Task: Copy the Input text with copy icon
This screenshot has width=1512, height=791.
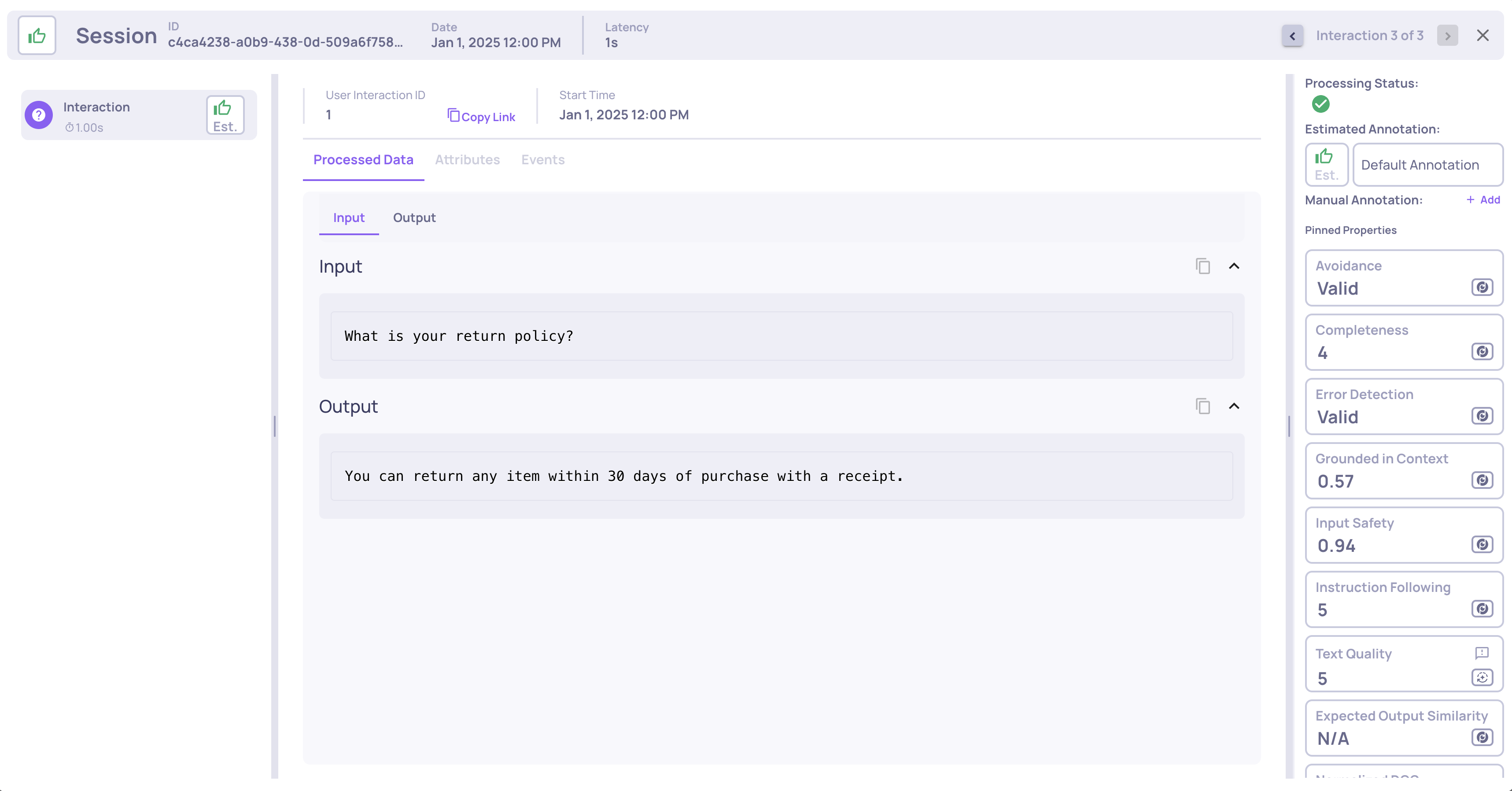Action: coord(1202,266)
